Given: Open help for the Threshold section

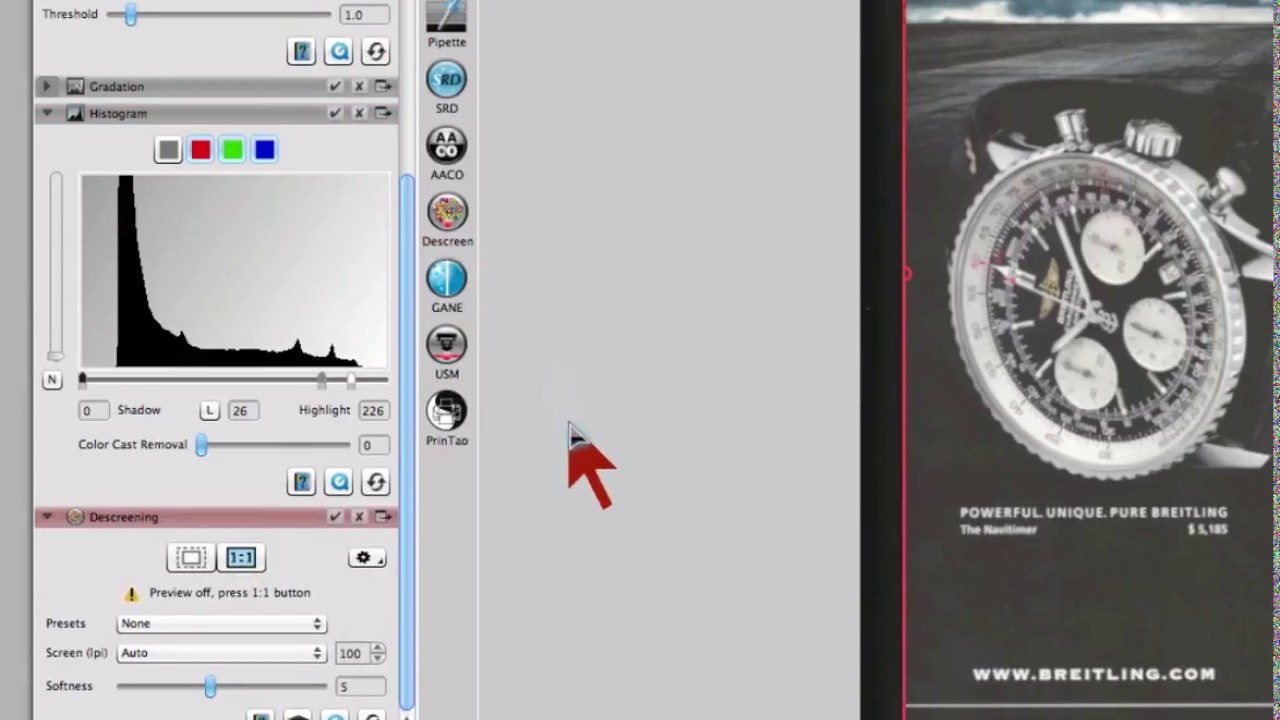Looking at the screenshot, I should [x=301, y=52].
